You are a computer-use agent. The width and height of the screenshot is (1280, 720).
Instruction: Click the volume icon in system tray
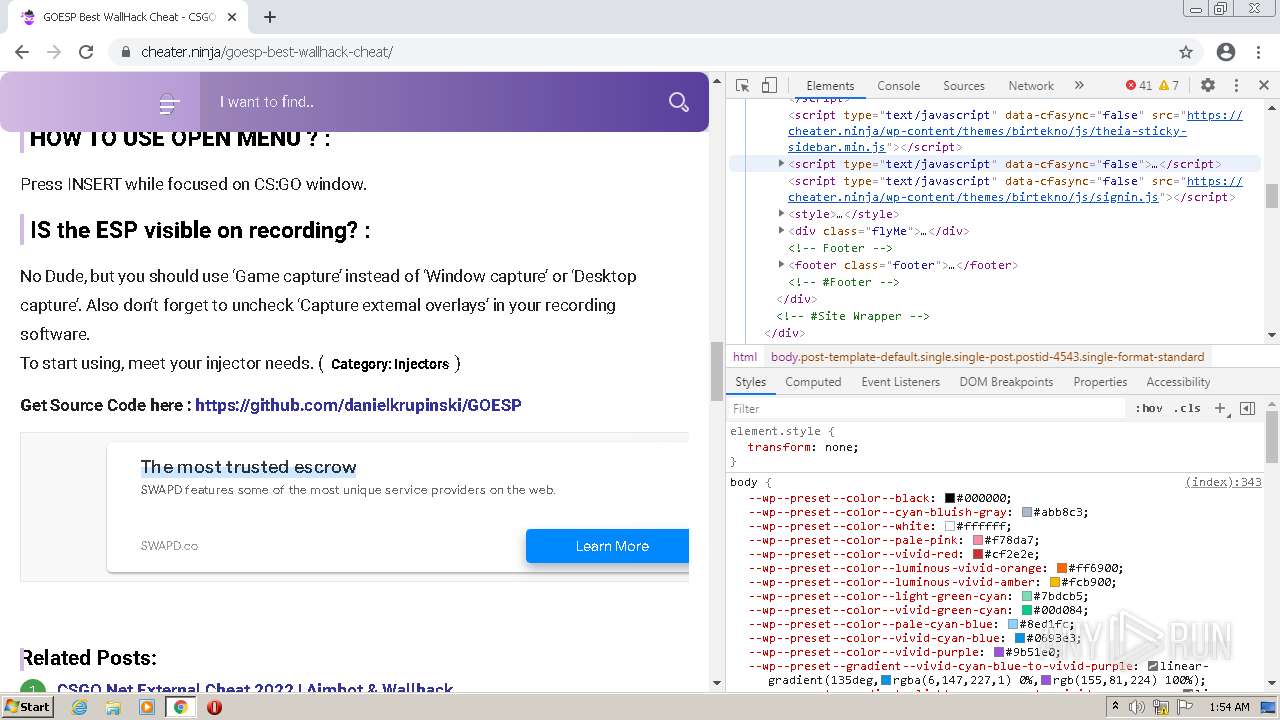point(1137,707)
